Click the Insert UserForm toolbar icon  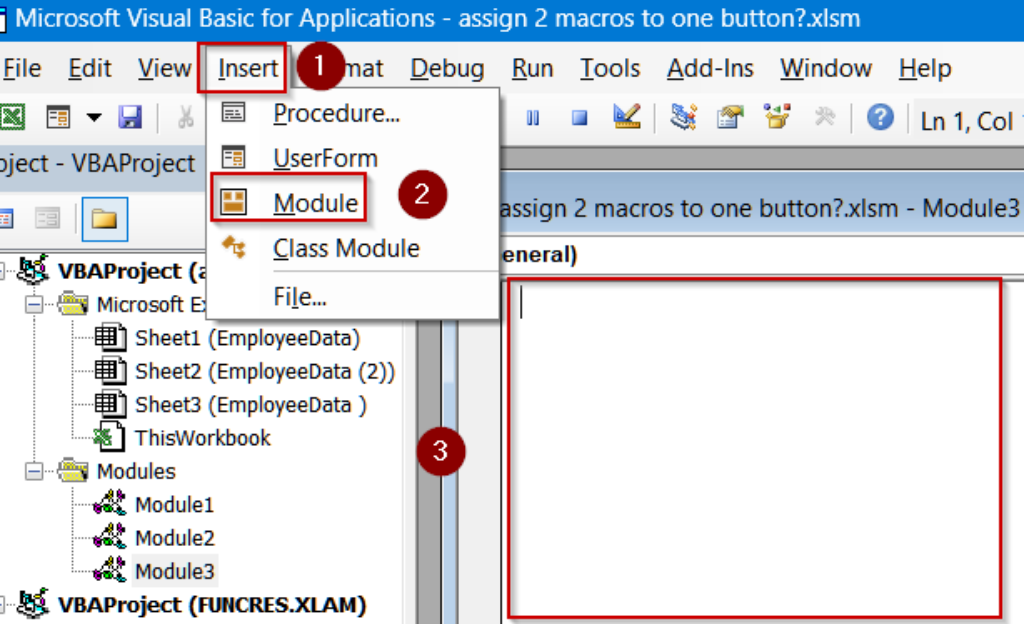(x=58, y=117)
